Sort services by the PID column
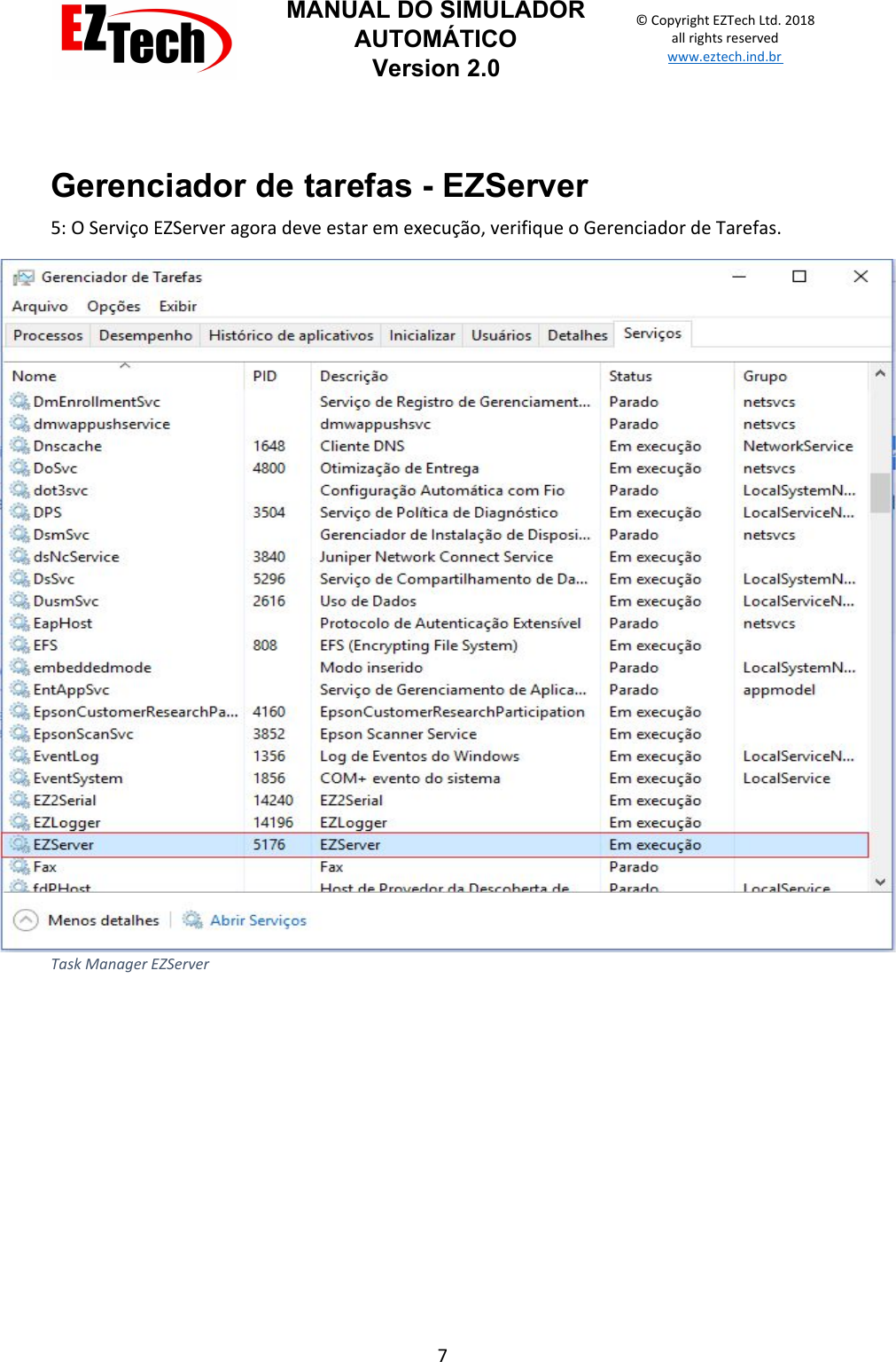The width and height of the screenshot is (896, 1362). pyautogui.click(x=278, y=376)
